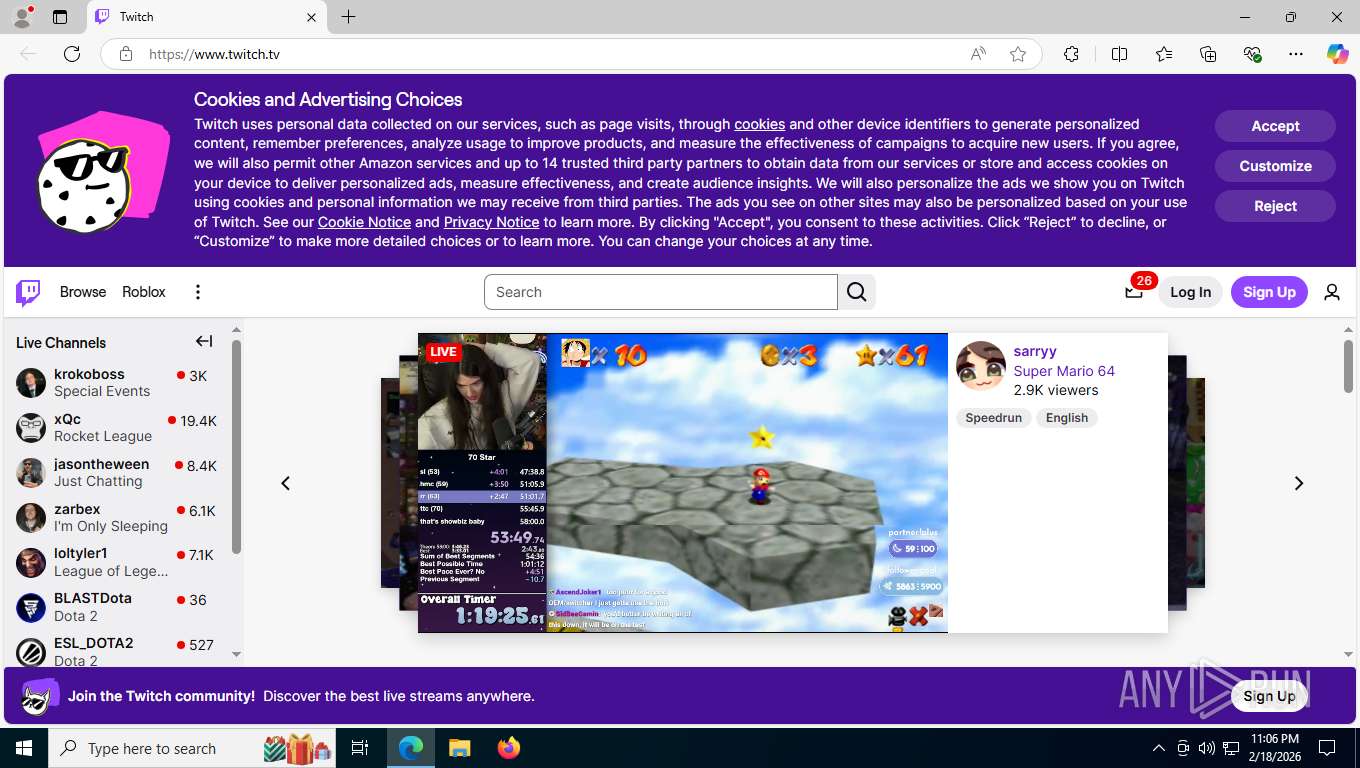
Task: Toggle Read aloud icon in address bar
Action: [978, 54]
